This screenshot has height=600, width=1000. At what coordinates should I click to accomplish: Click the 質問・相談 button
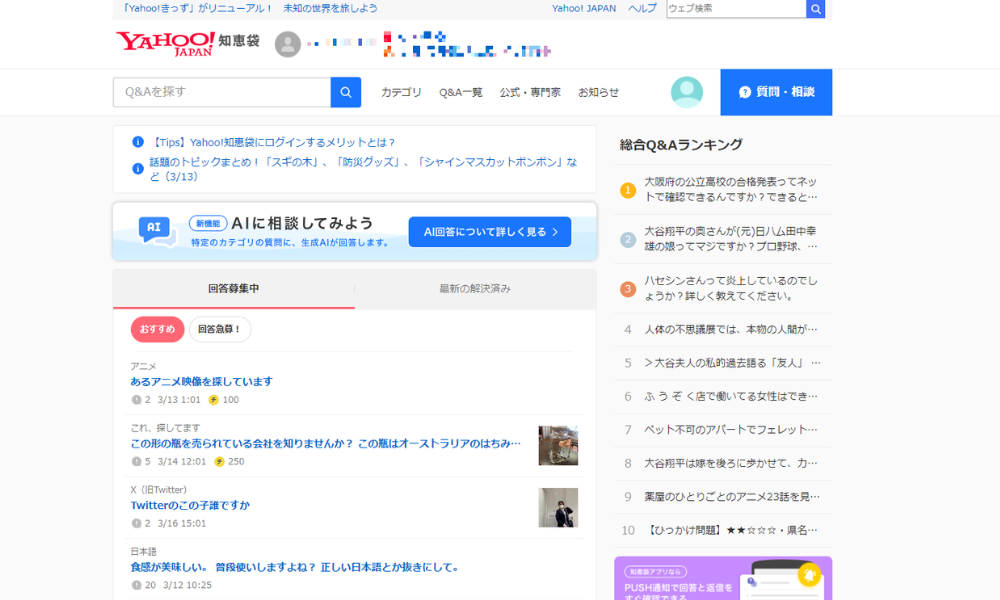click(776, 92)
